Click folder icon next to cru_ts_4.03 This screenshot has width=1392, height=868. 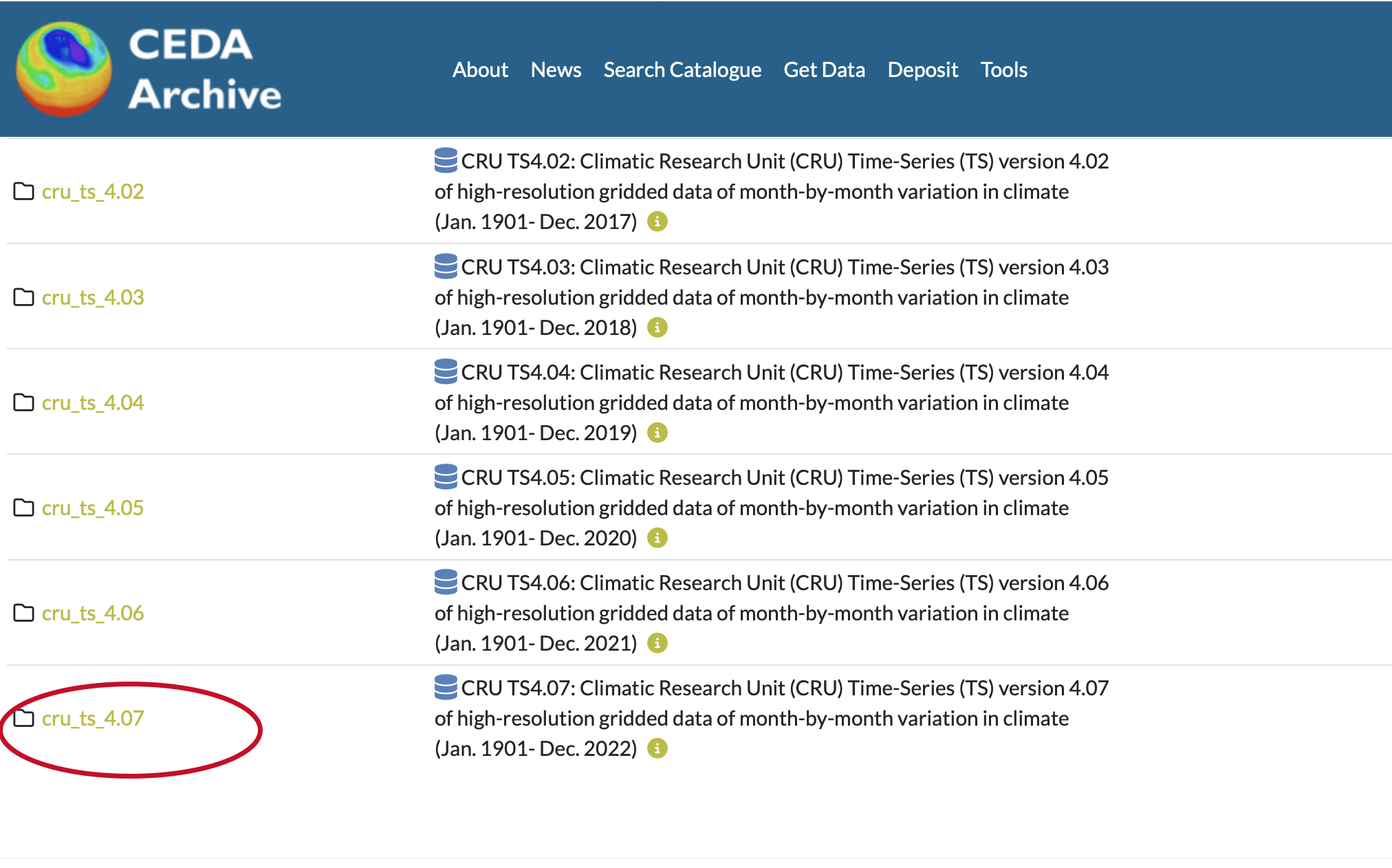[24, 297]
